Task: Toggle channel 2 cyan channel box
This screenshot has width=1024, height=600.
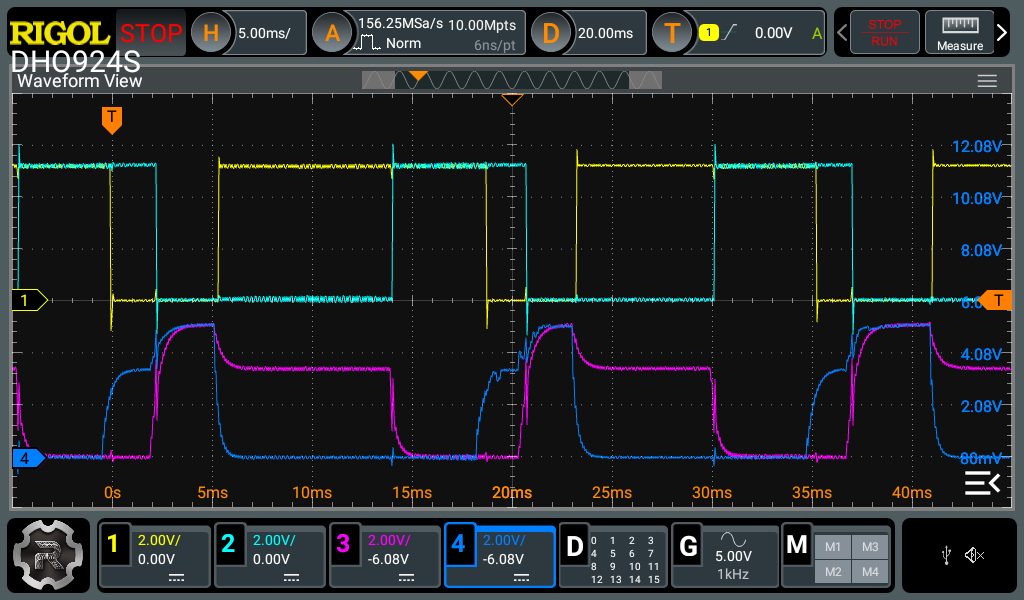Action: point(270,555)
